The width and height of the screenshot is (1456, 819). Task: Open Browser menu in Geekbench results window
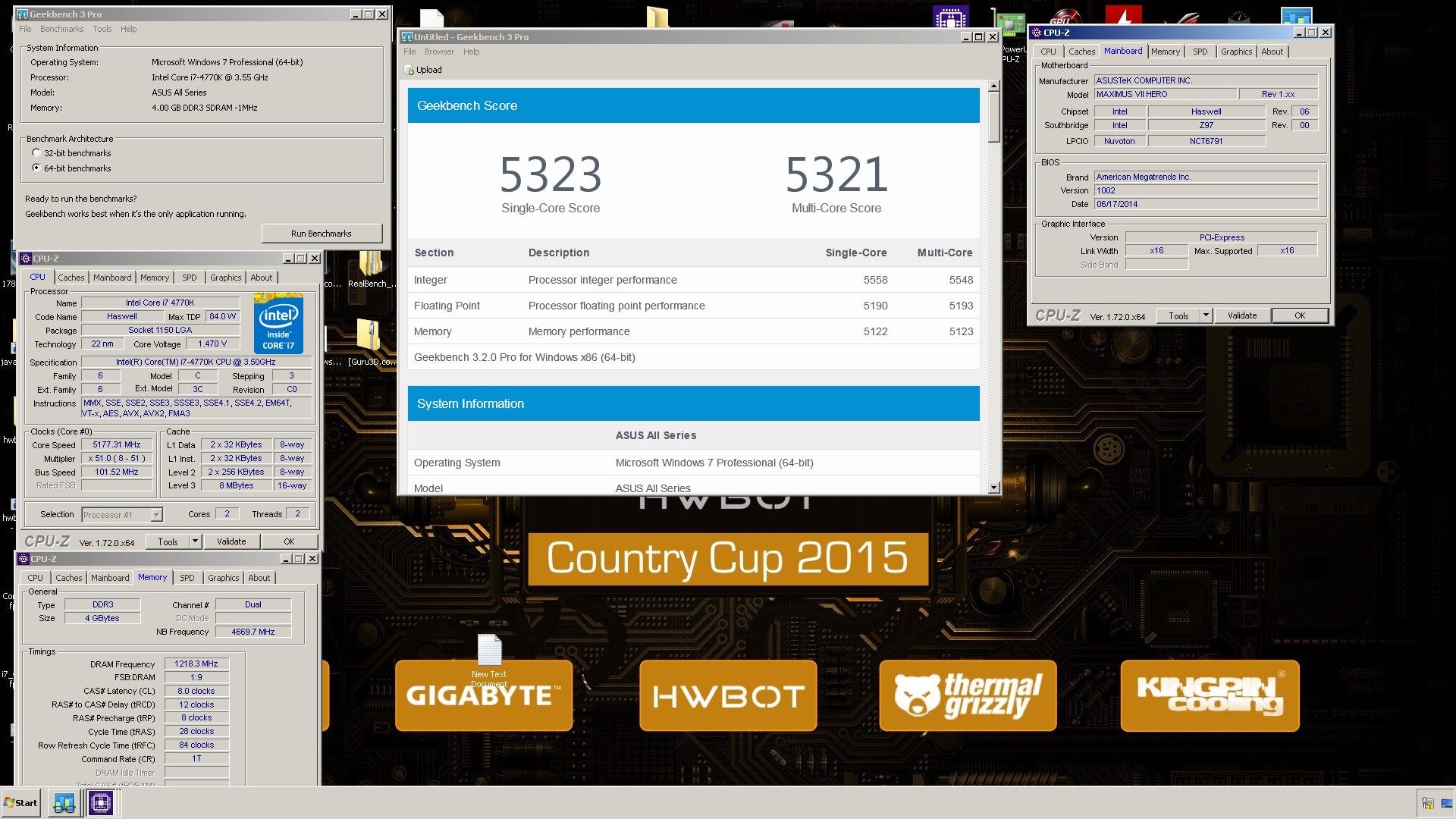pyautogui.click(x=439, y=52)
